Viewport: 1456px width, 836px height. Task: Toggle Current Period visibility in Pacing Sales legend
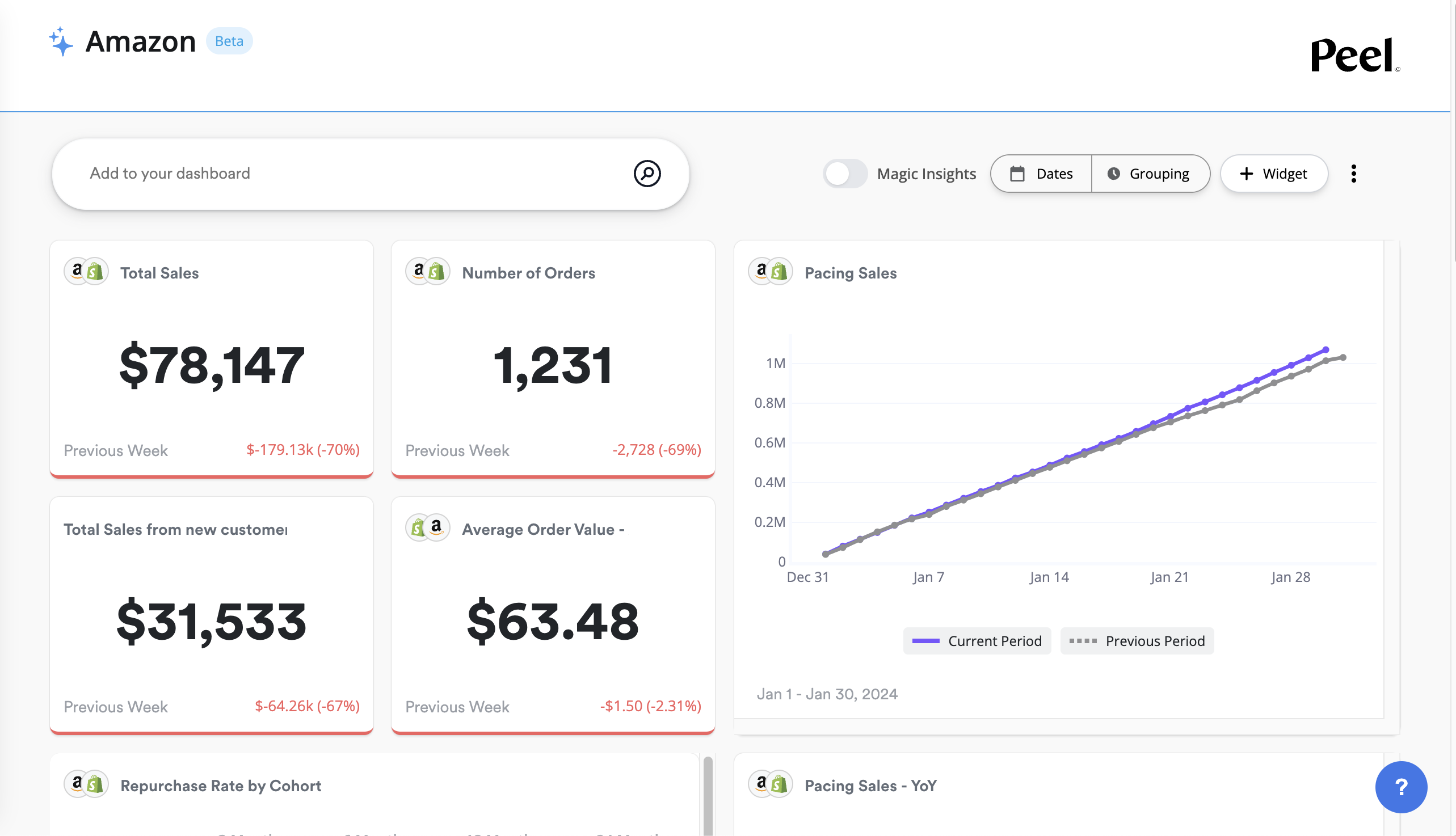click(977, 641)
